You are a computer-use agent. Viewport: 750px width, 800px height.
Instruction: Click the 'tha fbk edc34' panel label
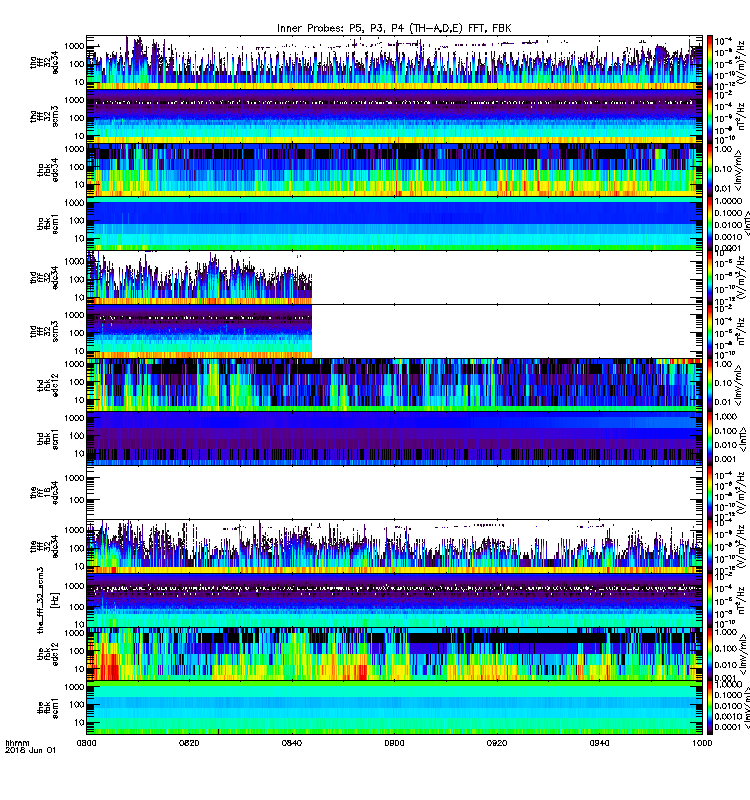[x=48, y=170]
